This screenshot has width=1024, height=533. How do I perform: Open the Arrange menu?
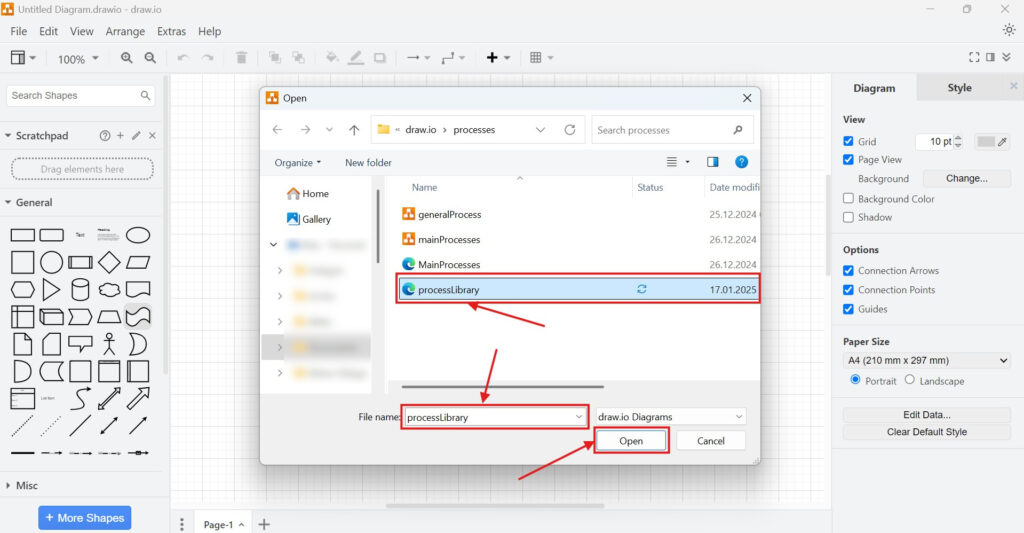tap(125, 32)
